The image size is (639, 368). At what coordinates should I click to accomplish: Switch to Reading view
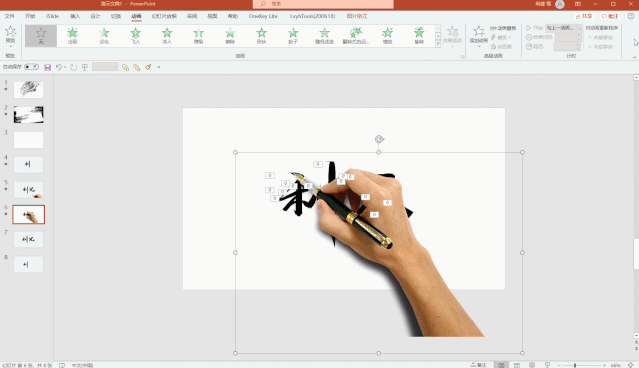click(x=532, y=365)
